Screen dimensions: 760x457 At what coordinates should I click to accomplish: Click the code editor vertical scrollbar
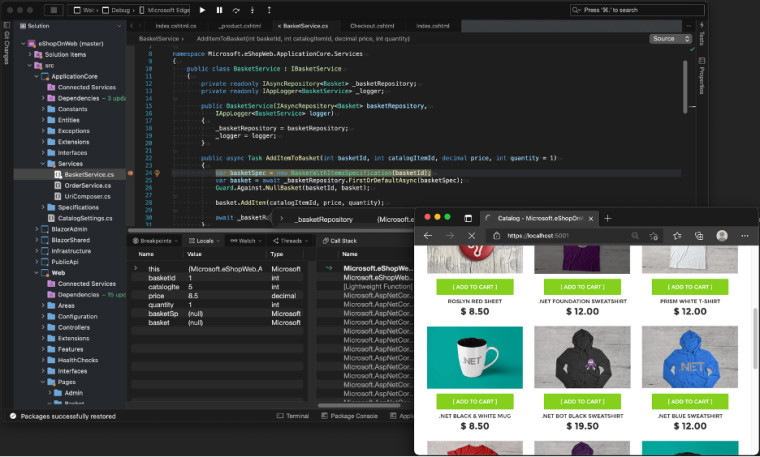(x=685, y=87)
